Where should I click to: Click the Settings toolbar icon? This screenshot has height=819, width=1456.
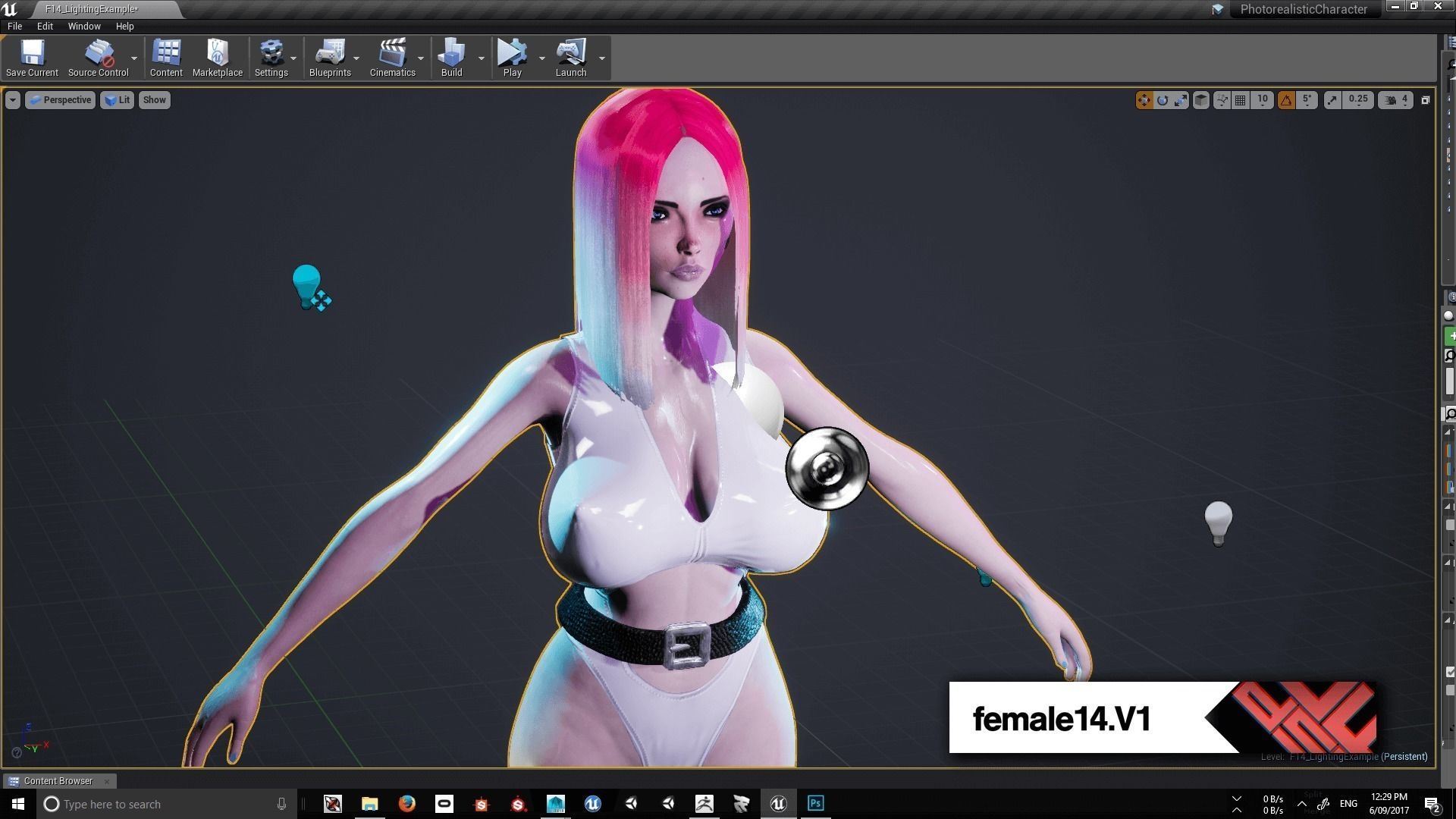(271, 58)
